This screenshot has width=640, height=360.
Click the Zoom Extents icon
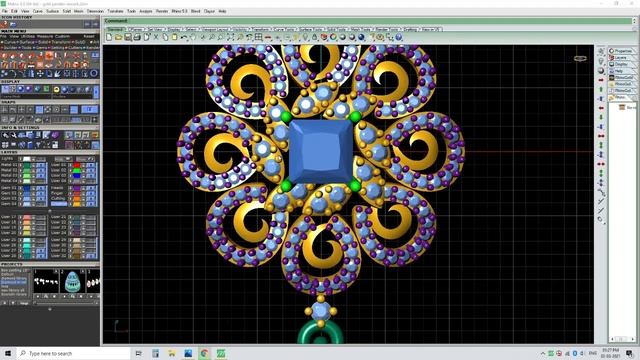click(231, 37)
